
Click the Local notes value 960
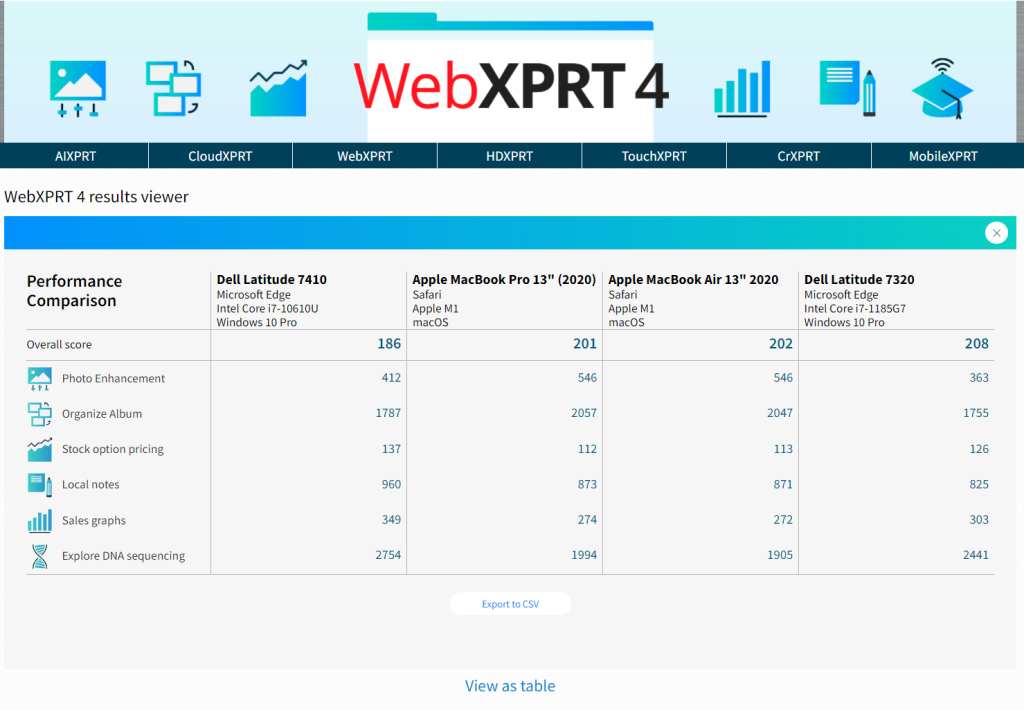tap(391, 484)
